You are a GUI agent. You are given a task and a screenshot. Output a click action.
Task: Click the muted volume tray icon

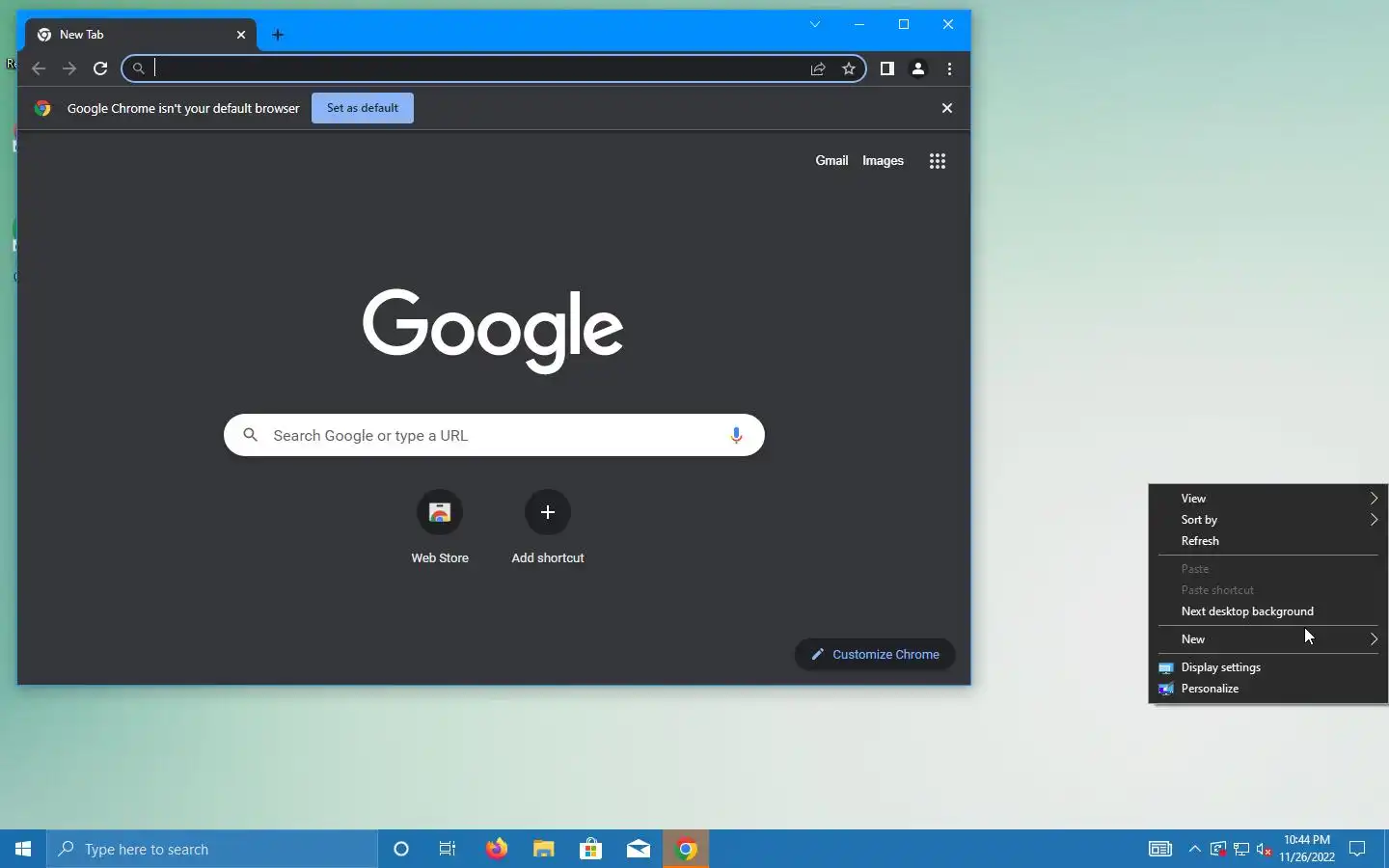1265,850
